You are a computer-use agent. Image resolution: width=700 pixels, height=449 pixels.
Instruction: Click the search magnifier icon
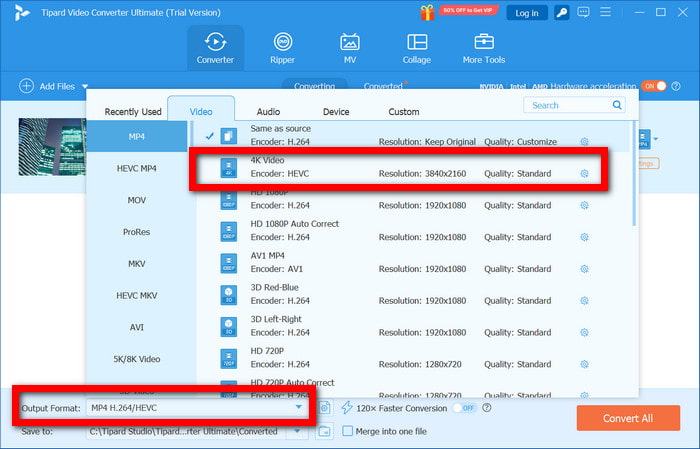point(616,105)
